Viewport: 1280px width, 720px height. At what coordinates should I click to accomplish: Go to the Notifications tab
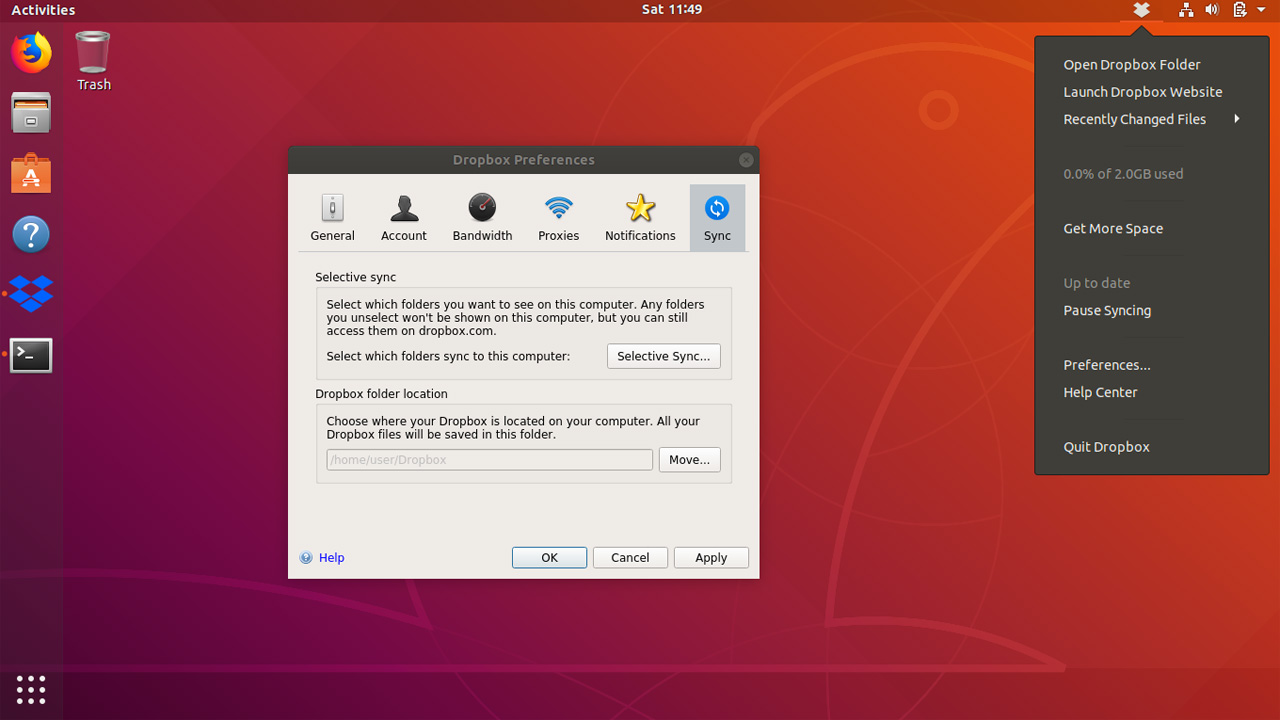click(x=640, y=218)
